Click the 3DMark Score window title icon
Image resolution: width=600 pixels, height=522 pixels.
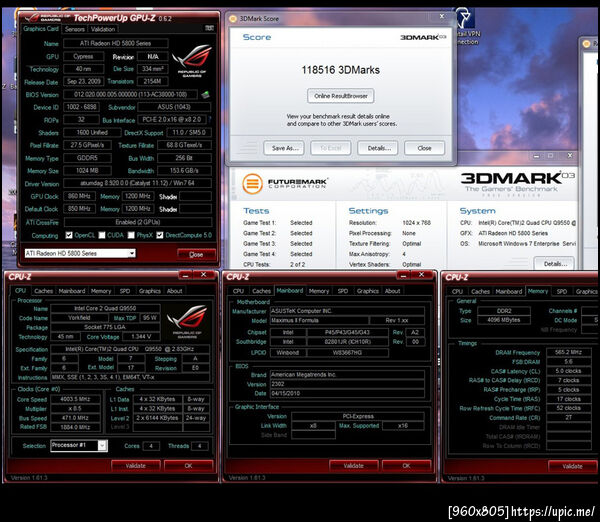pos(232,18)
